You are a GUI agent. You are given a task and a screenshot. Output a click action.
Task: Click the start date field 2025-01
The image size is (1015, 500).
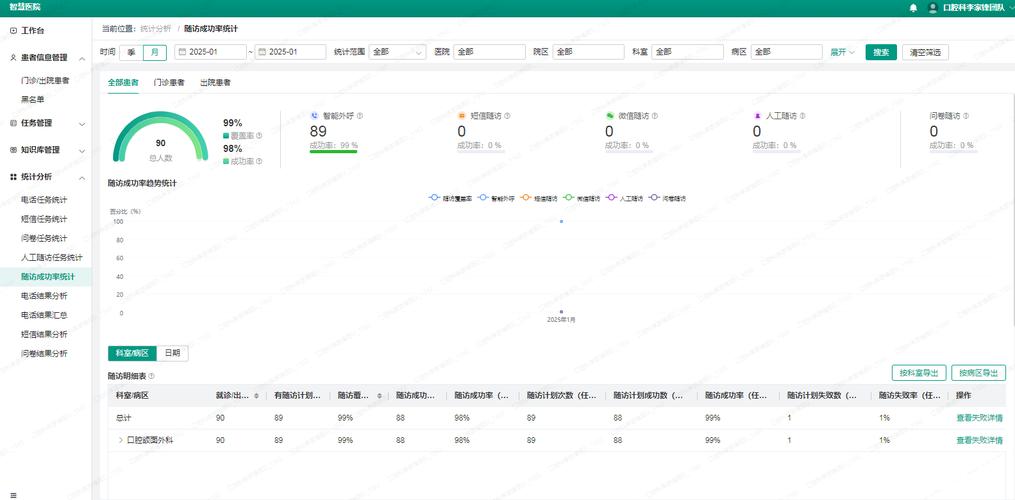(x=210, y=52)
